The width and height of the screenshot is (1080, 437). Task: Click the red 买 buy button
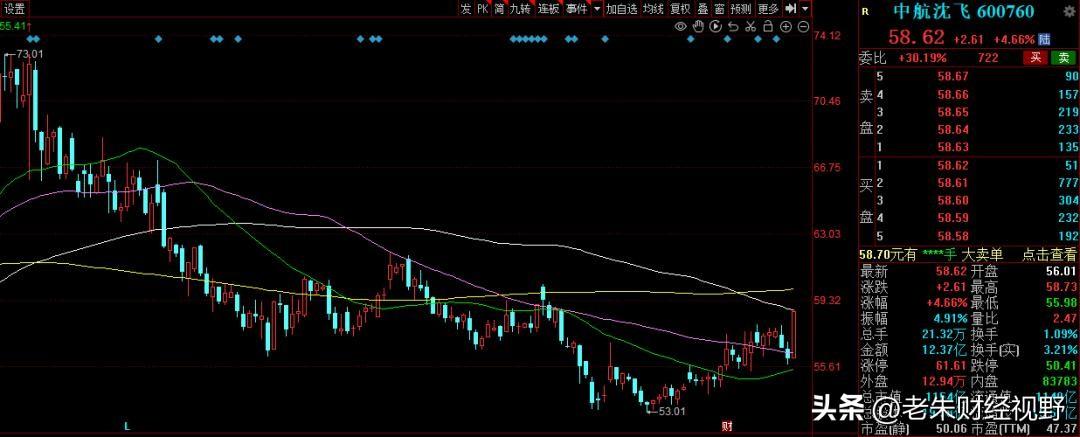click(1035, 58)
